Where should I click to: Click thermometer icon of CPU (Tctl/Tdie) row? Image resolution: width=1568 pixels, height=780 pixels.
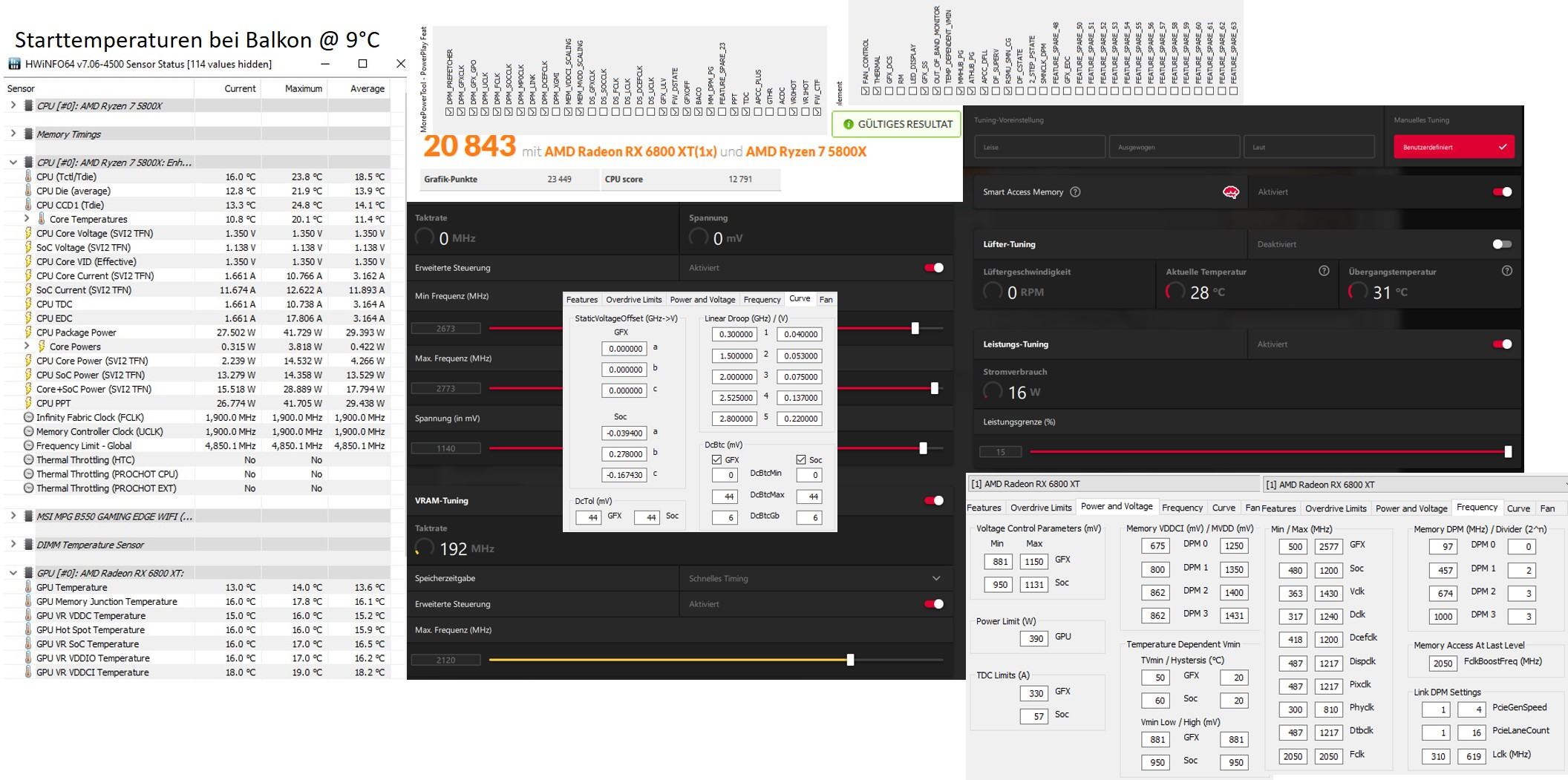28,177
